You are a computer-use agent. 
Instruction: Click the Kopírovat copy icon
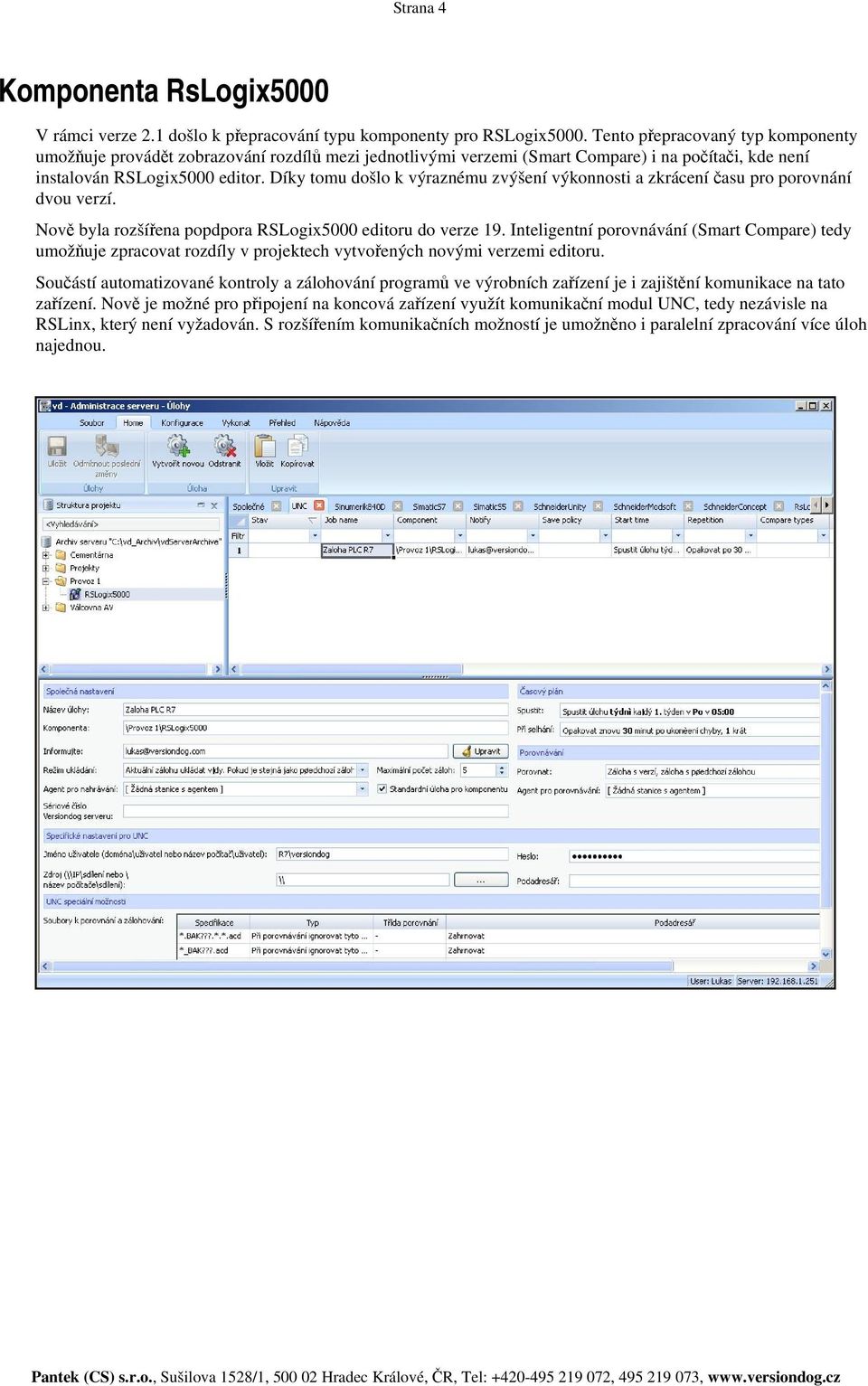pyautogui.click(x=297, y=446)
